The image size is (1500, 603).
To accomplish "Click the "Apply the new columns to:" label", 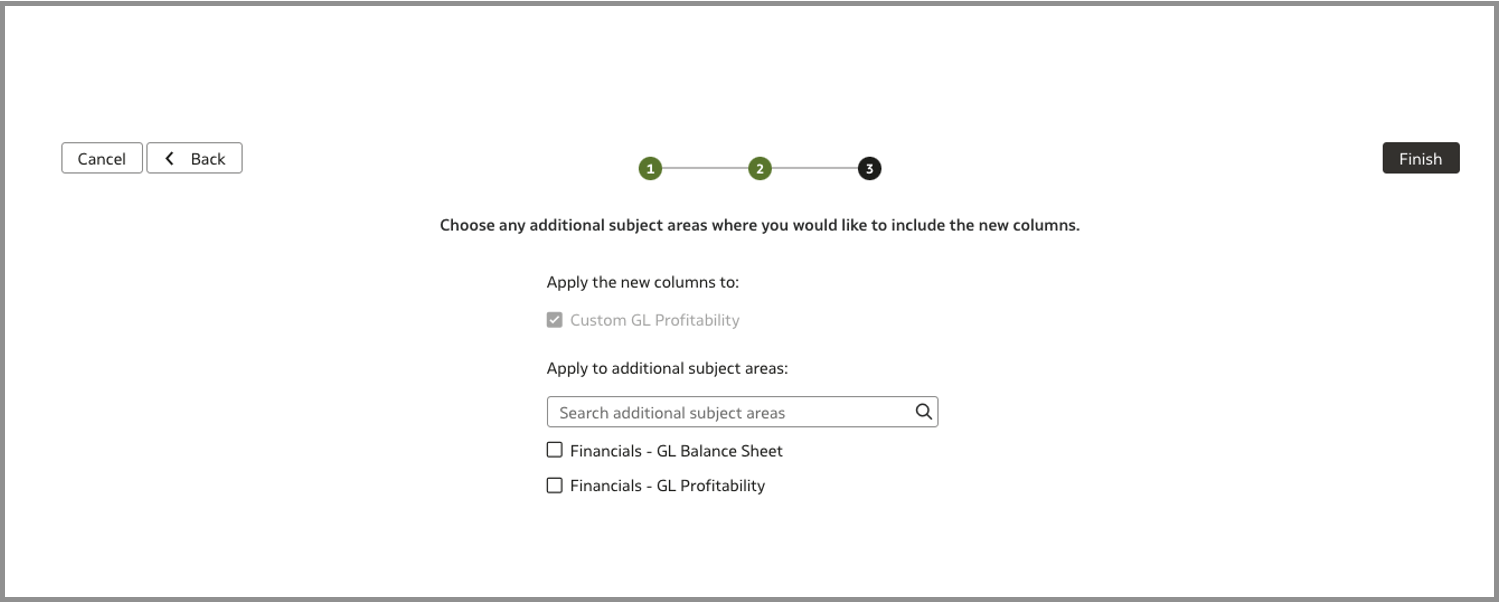I will pyautogui.click(x=643, y=282).
